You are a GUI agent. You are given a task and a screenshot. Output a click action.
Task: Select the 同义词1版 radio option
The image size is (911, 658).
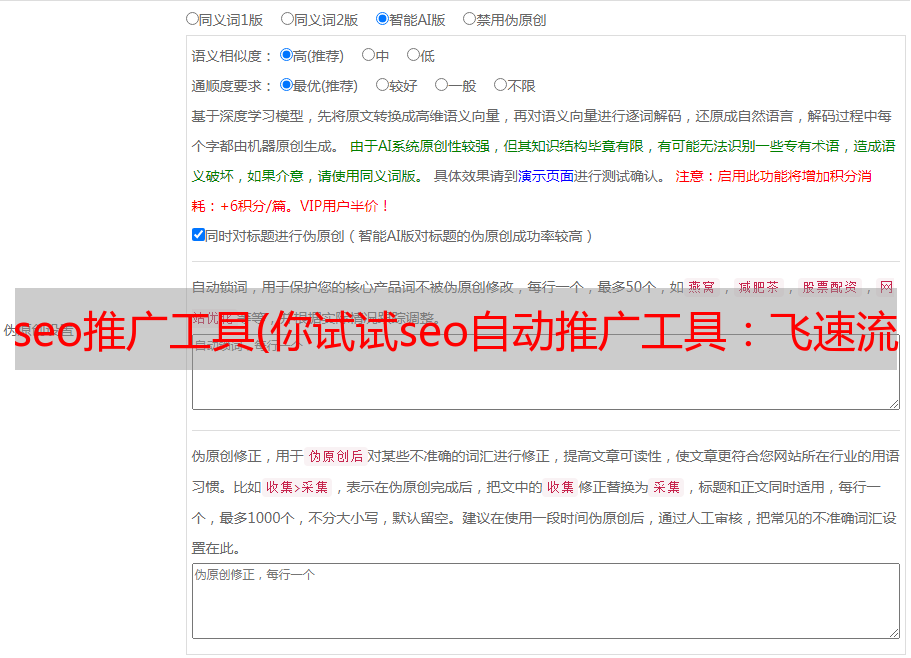[x=192, y=19]
